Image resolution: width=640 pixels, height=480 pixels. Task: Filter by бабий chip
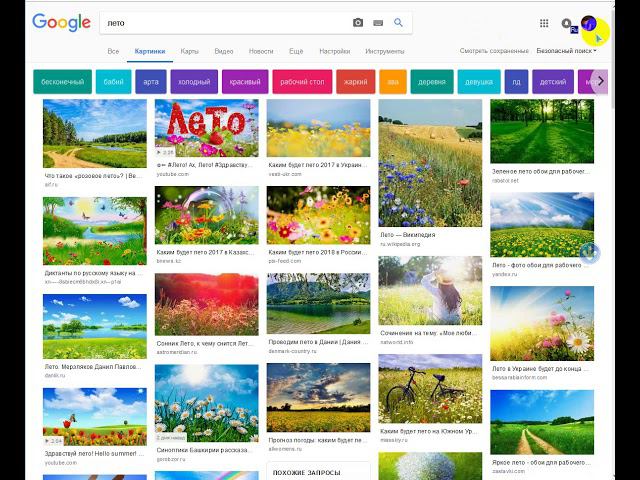click(113, 82)
